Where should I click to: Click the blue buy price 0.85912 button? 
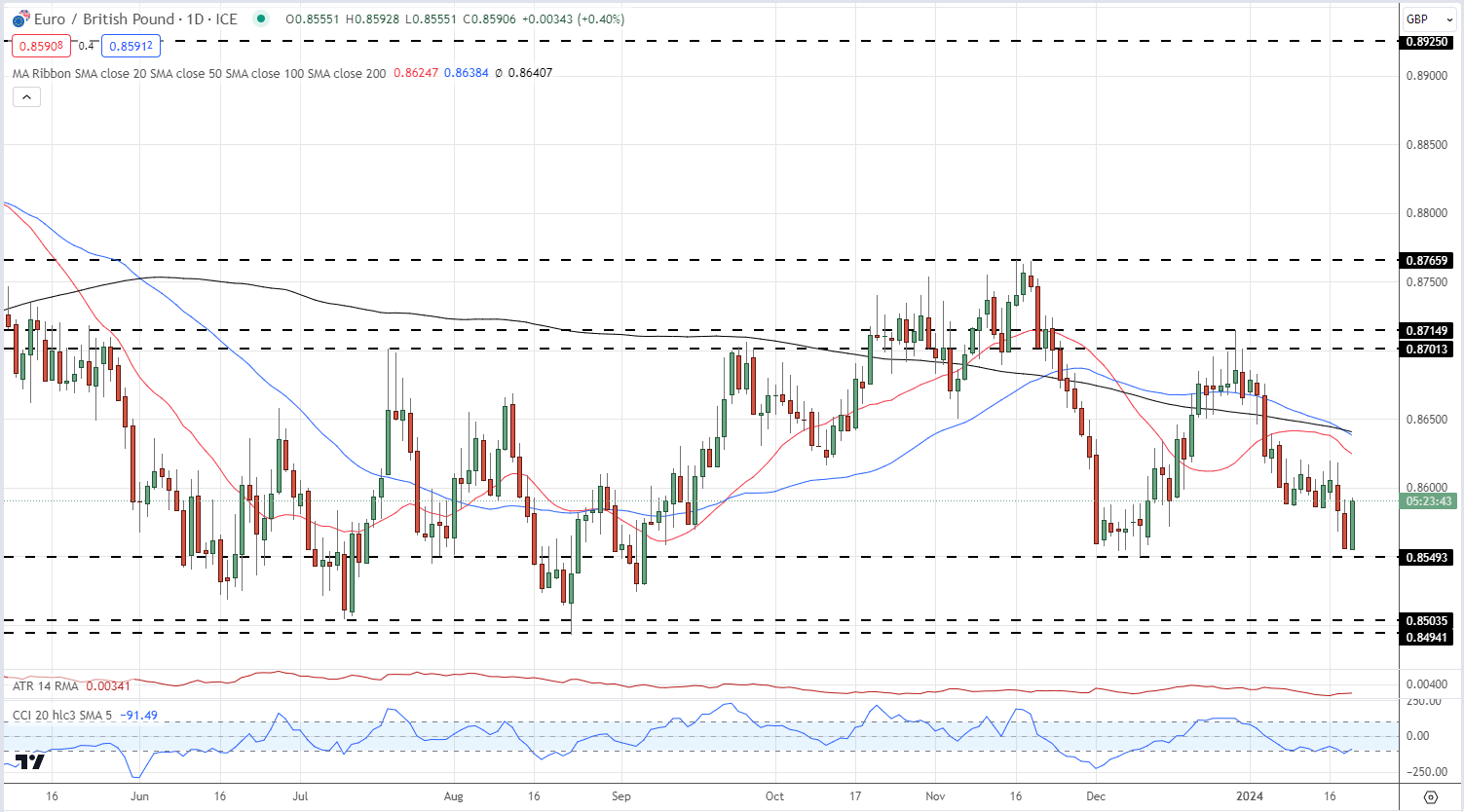point(131,46)
